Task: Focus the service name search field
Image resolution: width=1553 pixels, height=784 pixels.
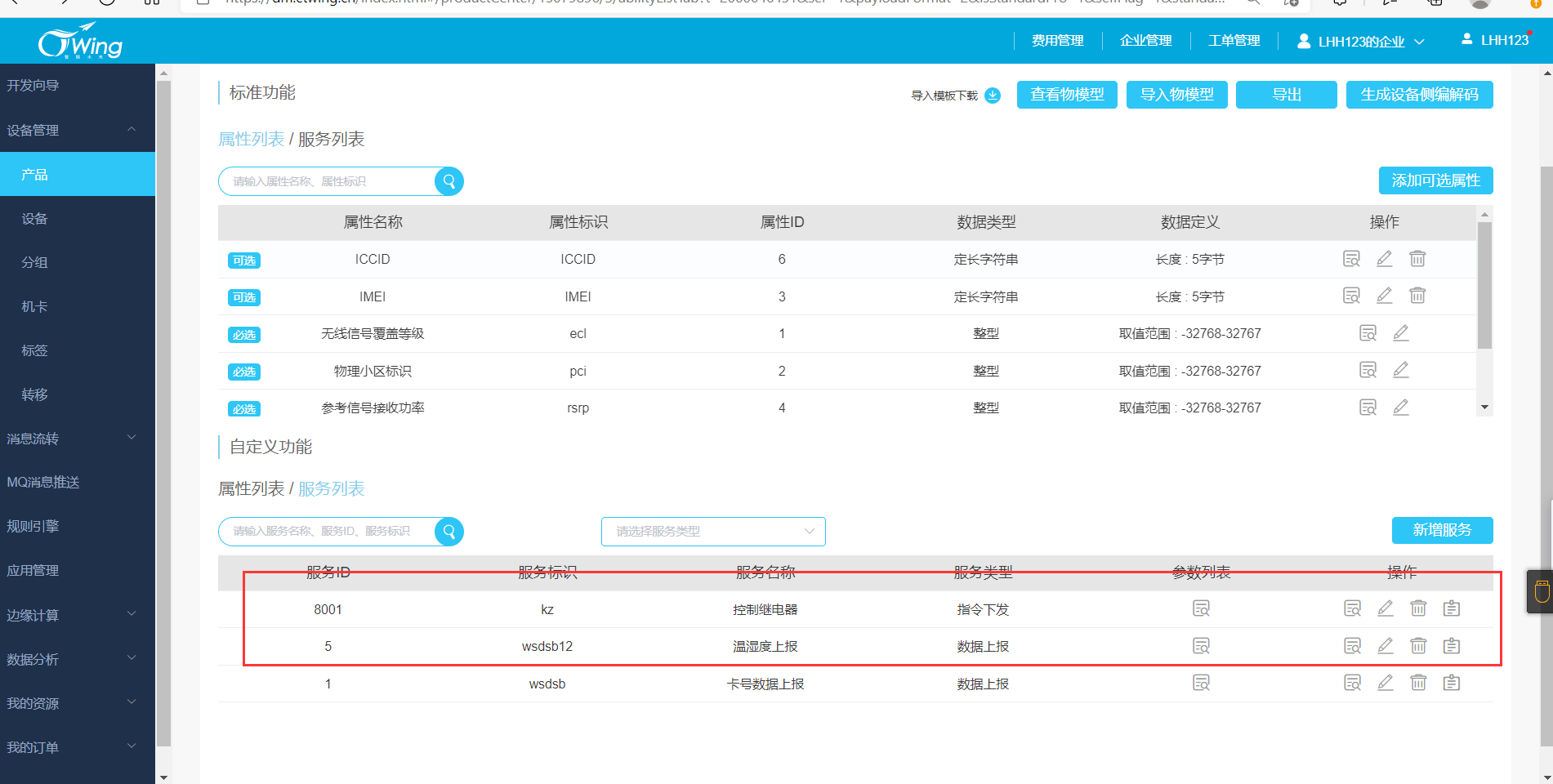Action: [x=327, y=532]
